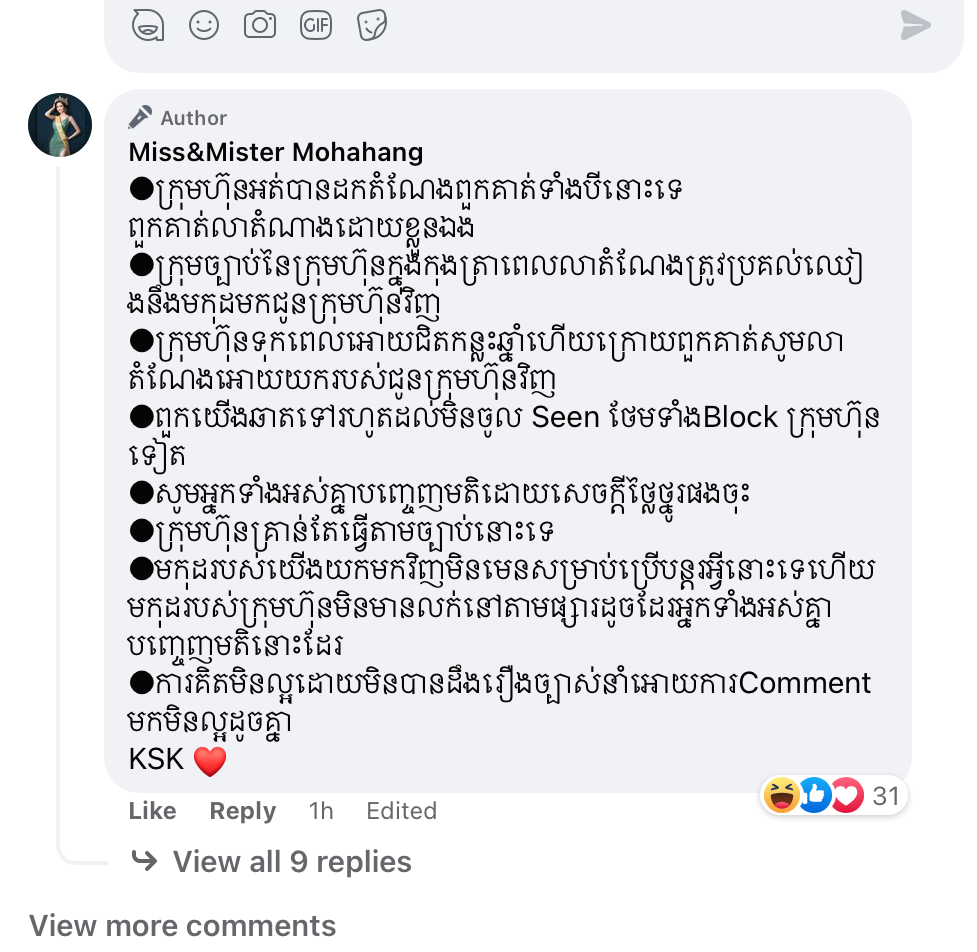Click the red heart Love reaction icon
This screenshot has width=977, height=952.
(846, 796)
